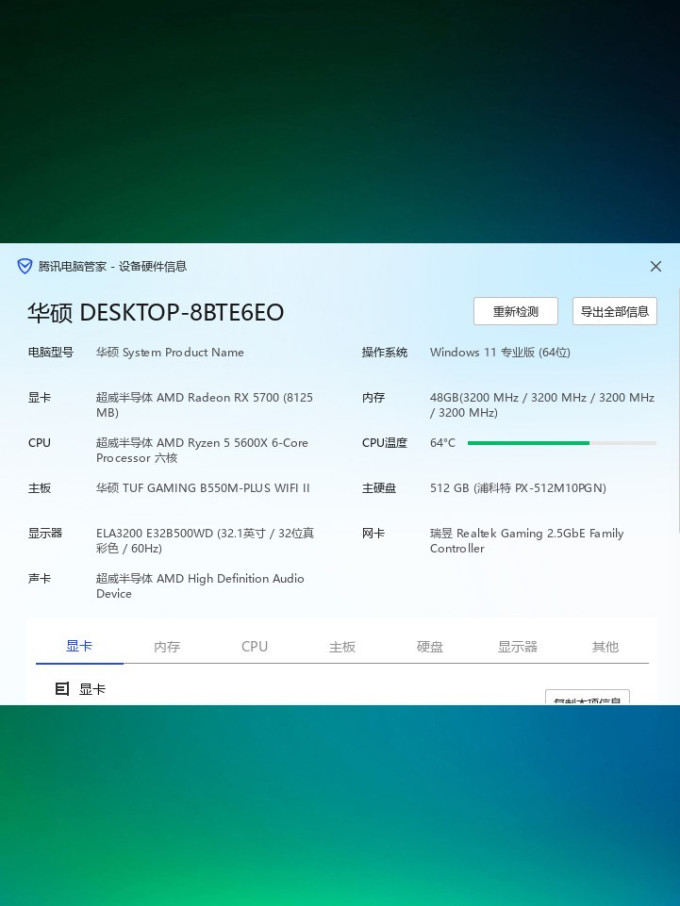This screenshot has height=906, width=680.
Task: Go to the 其他 tab
Action: [605, 647]
